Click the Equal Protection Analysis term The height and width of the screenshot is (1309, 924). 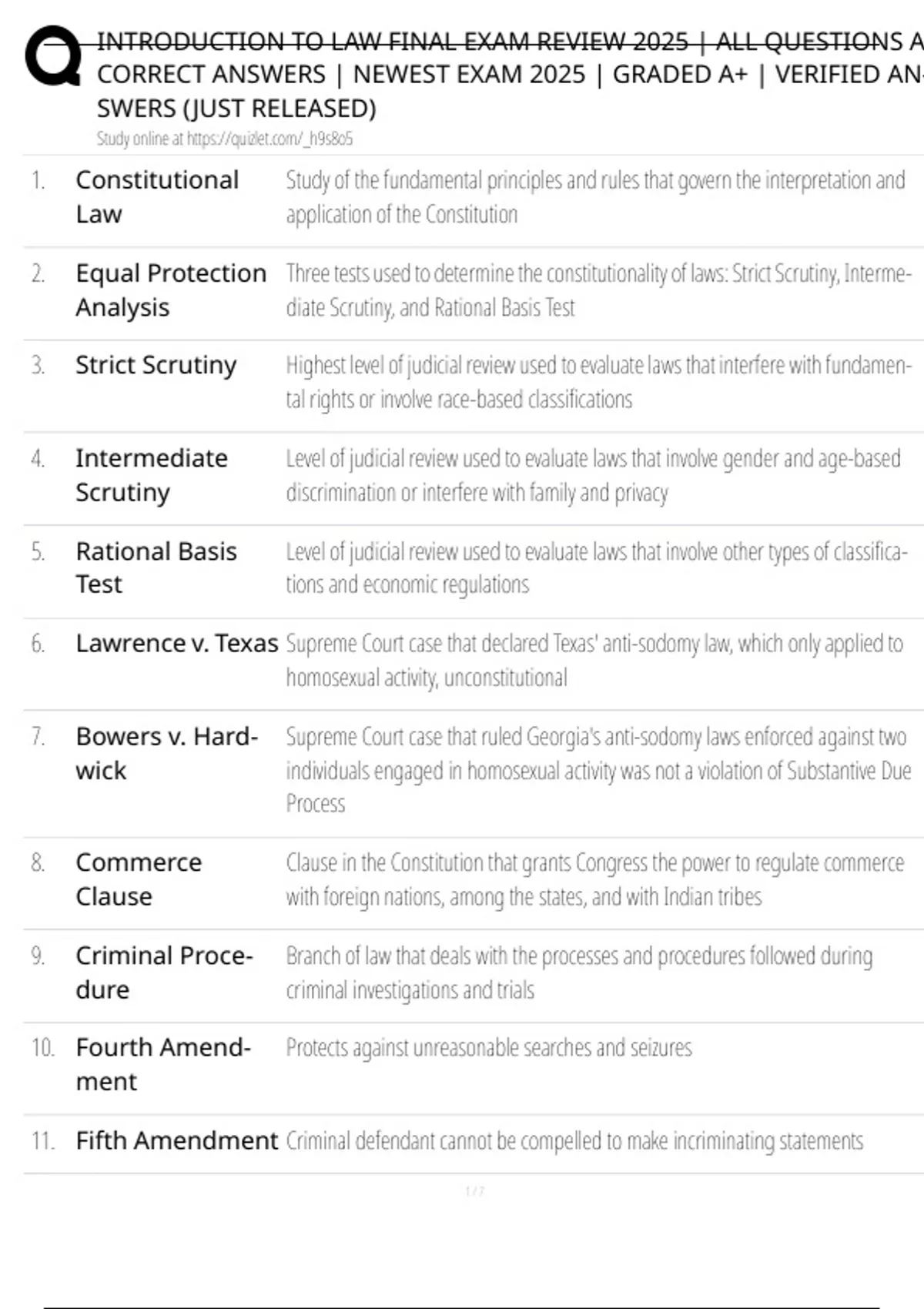[x=170, y=290]
